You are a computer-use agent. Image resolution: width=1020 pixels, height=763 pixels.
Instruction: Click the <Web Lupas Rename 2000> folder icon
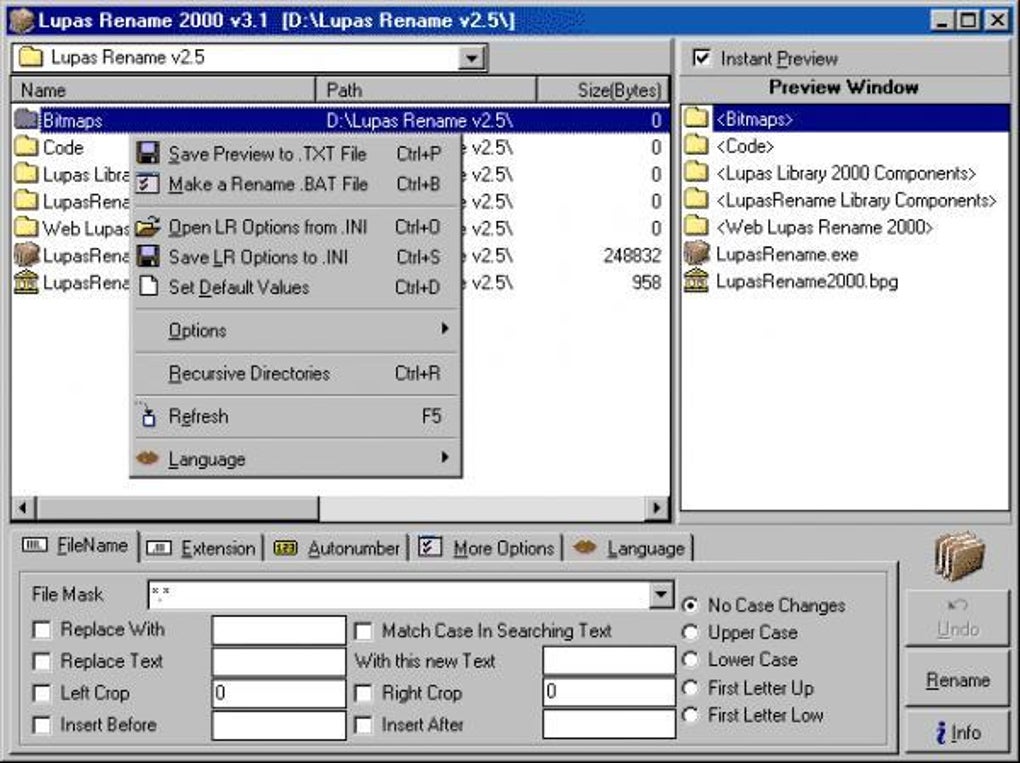coord(696,226)
